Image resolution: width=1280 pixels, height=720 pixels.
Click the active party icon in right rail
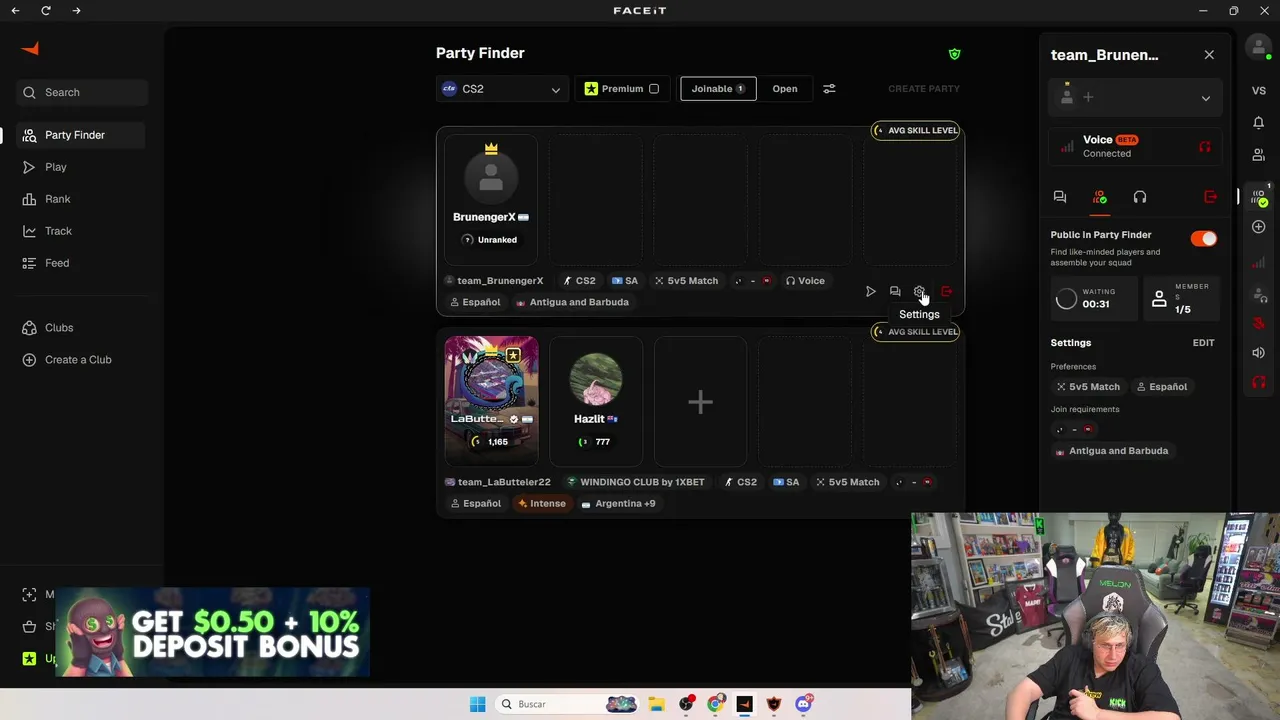[x=1259, y=197]
